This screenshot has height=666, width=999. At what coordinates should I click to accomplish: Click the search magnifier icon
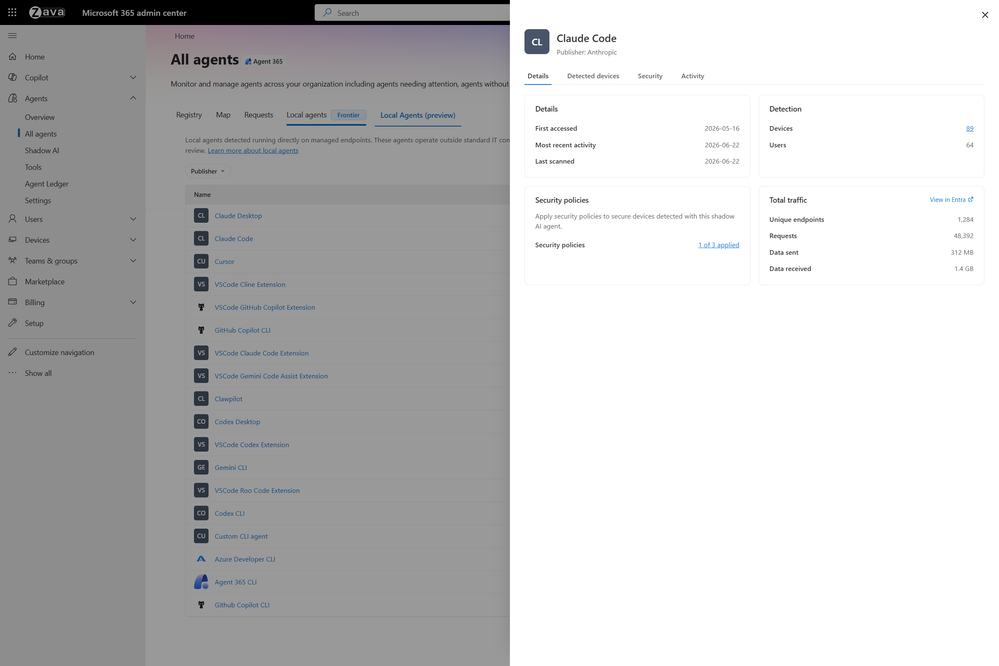click(327, 12)
